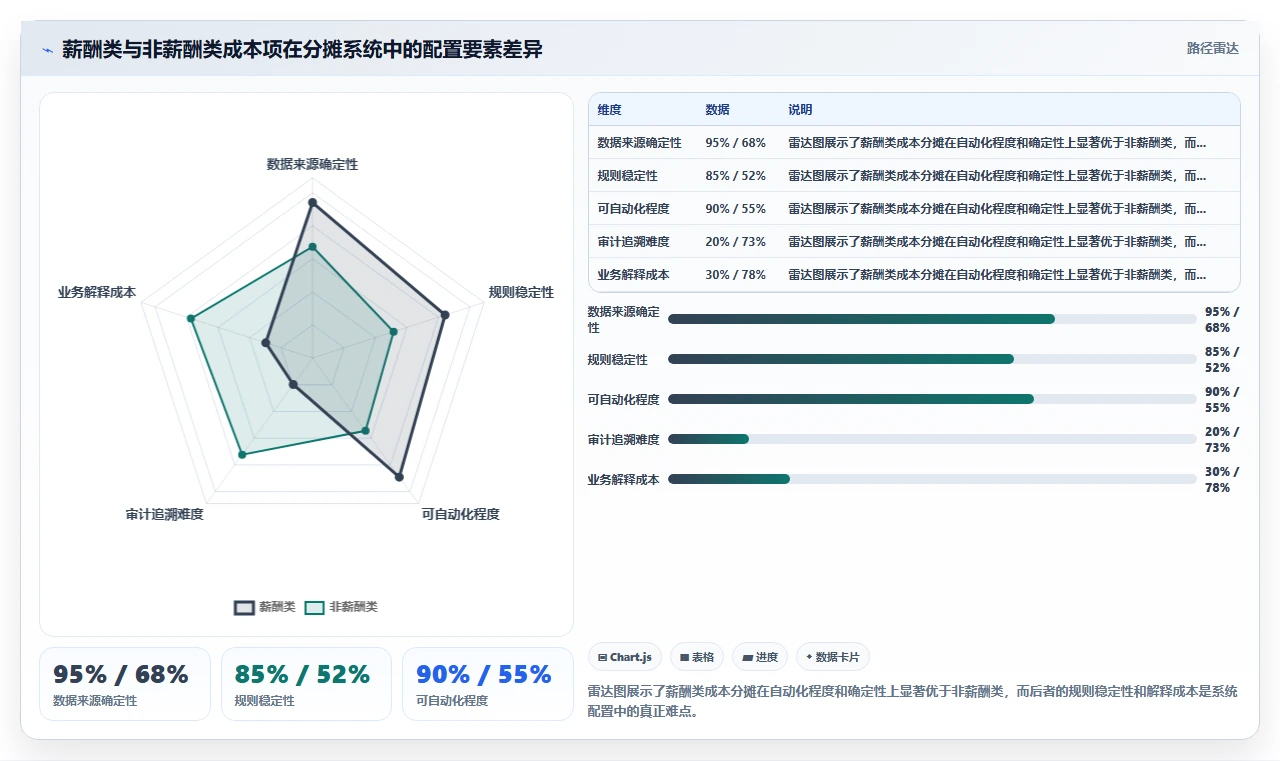The height and width of the screenshot is (761, 1280).
Task: Click the 审计追溯难度 progress bar
Action: pyautogui.click(x=932, y=439)
